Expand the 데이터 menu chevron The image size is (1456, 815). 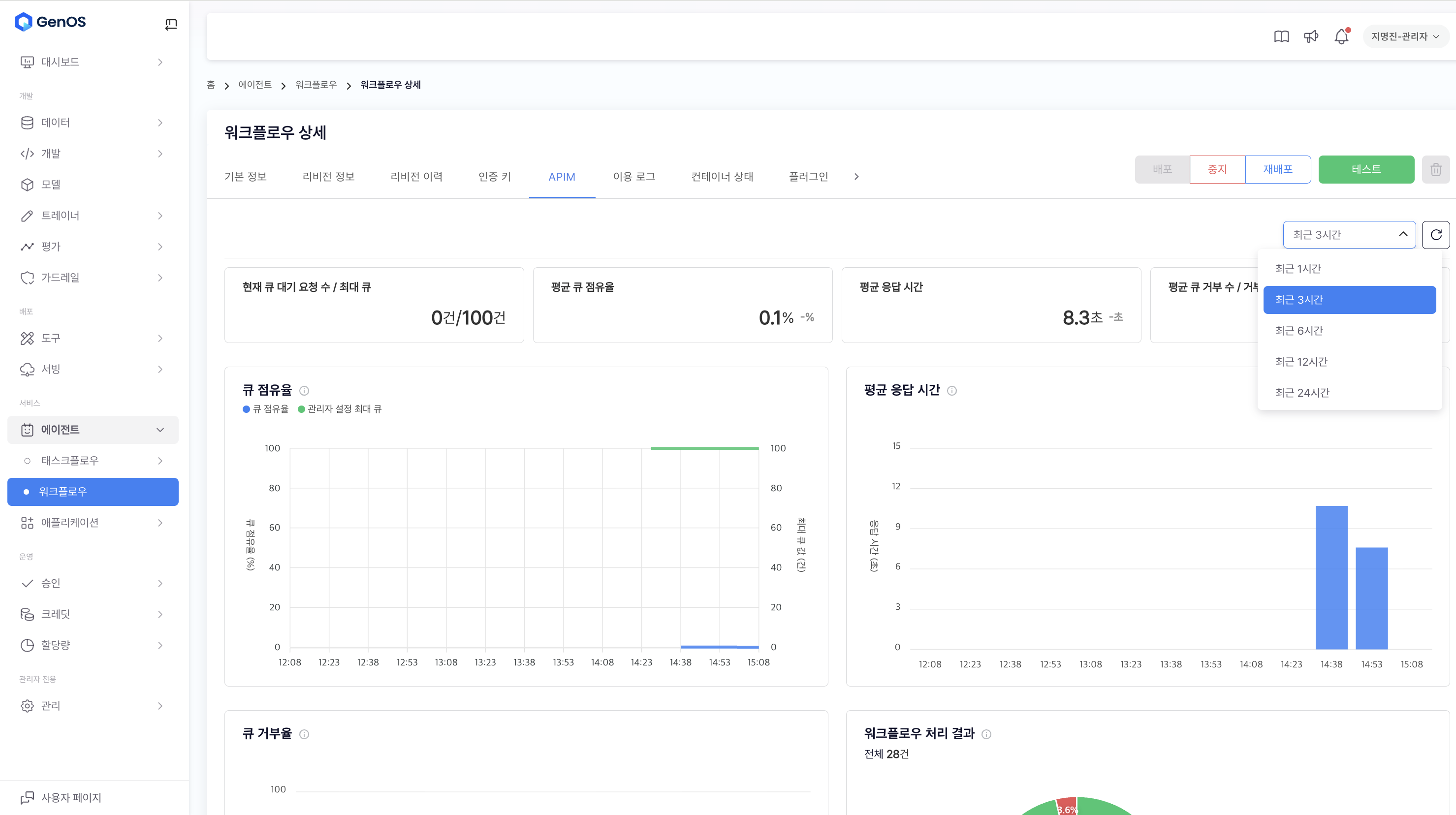click(160, 123)
